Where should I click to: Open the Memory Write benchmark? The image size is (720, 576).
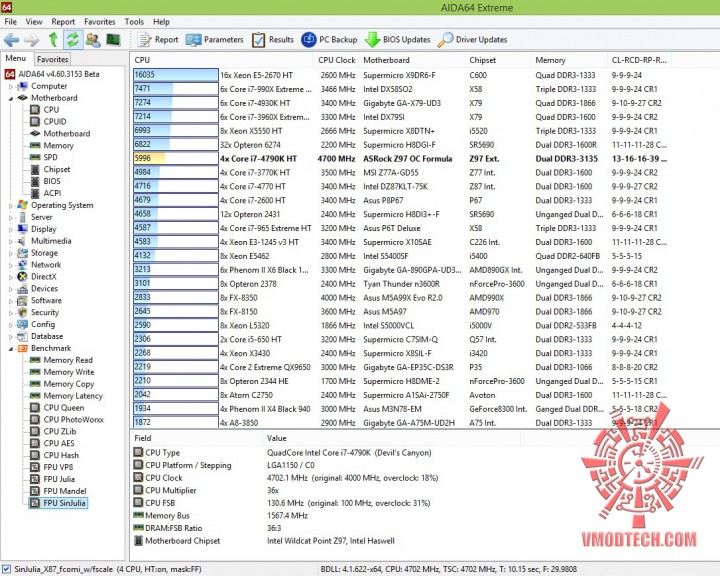69,372
